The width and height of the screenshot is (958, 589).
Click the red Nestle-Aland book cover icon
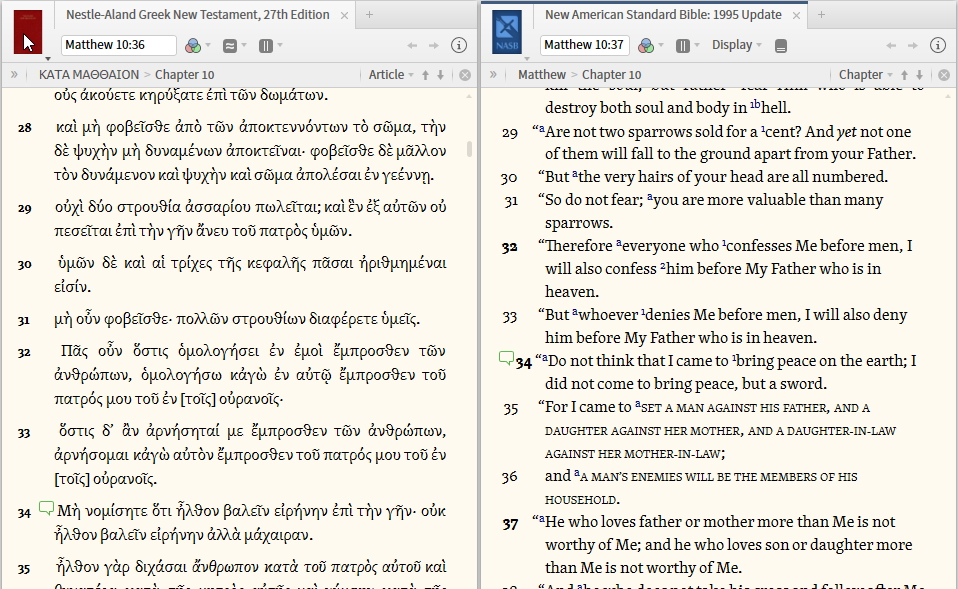pos(28,32)
